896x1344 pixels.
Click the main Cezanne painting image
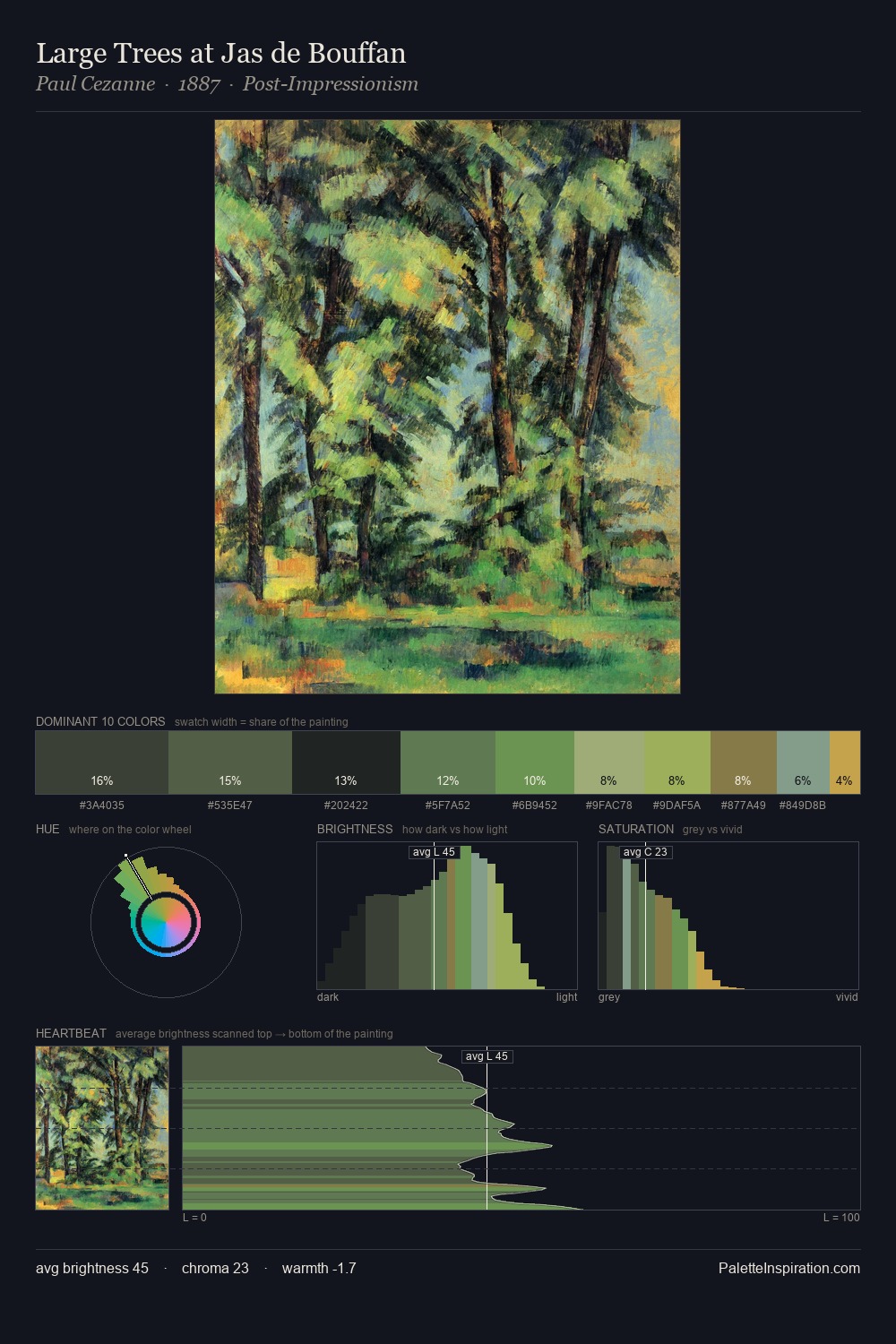click(447, 407)
